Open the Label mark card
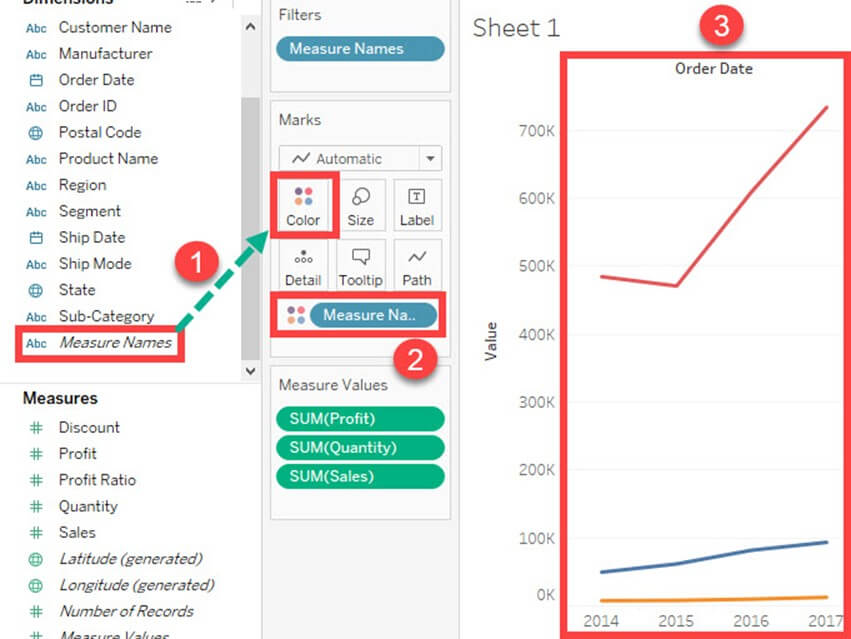Viewport: 851px width, 639px height. click(417, 205)
